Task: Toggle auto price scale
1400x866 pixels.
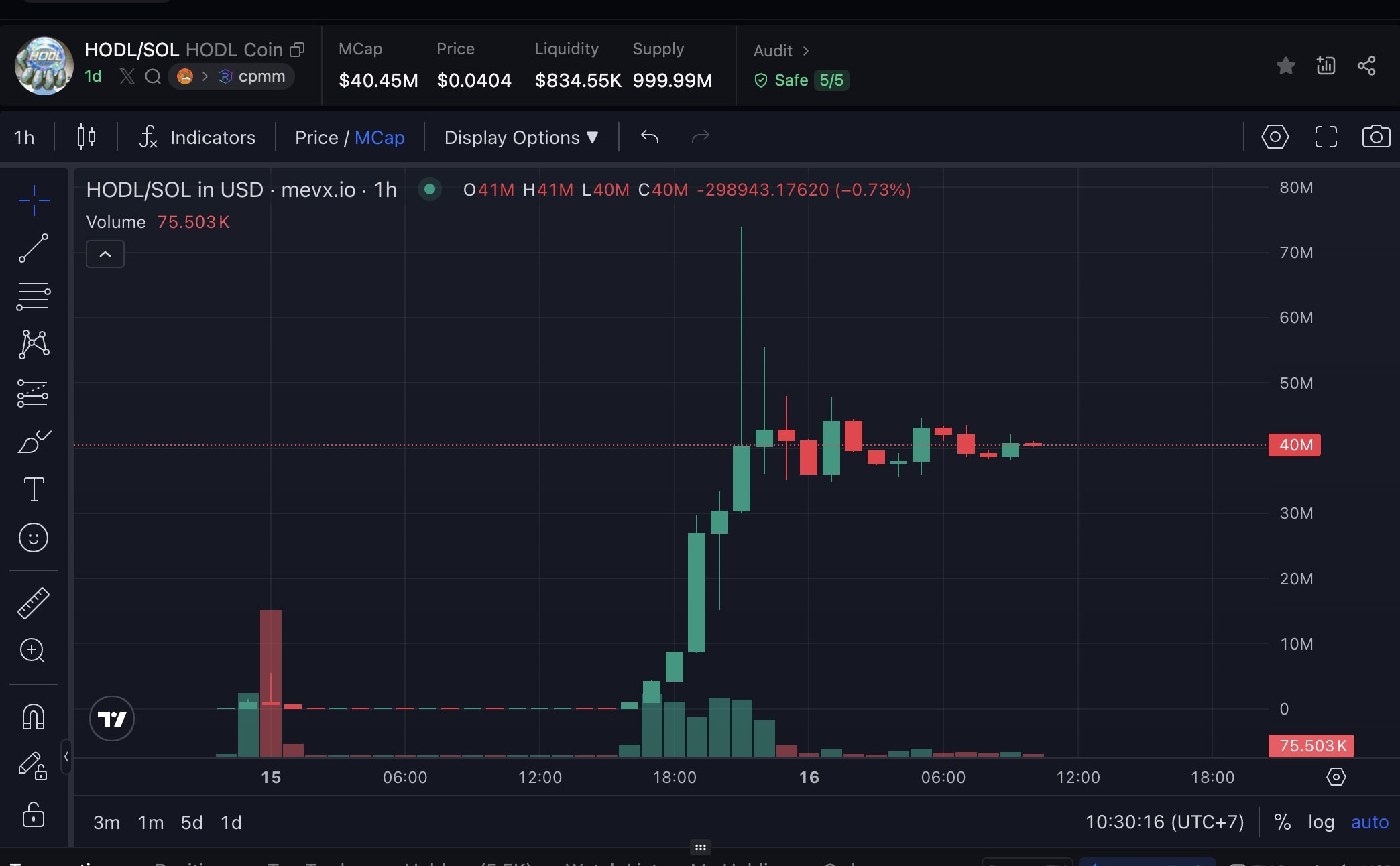Action: tap(1369, 822)
